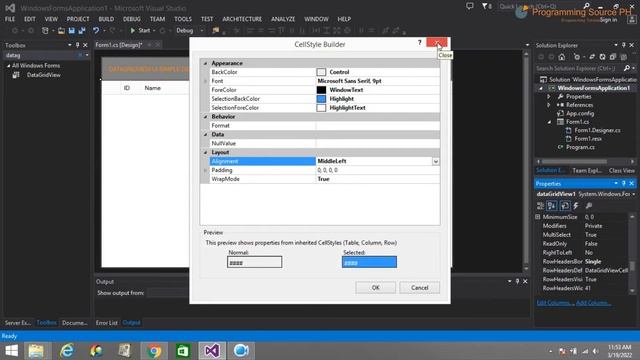
Task: Open the dataGridView1 object dropdown in Properties
Action: 633,194
